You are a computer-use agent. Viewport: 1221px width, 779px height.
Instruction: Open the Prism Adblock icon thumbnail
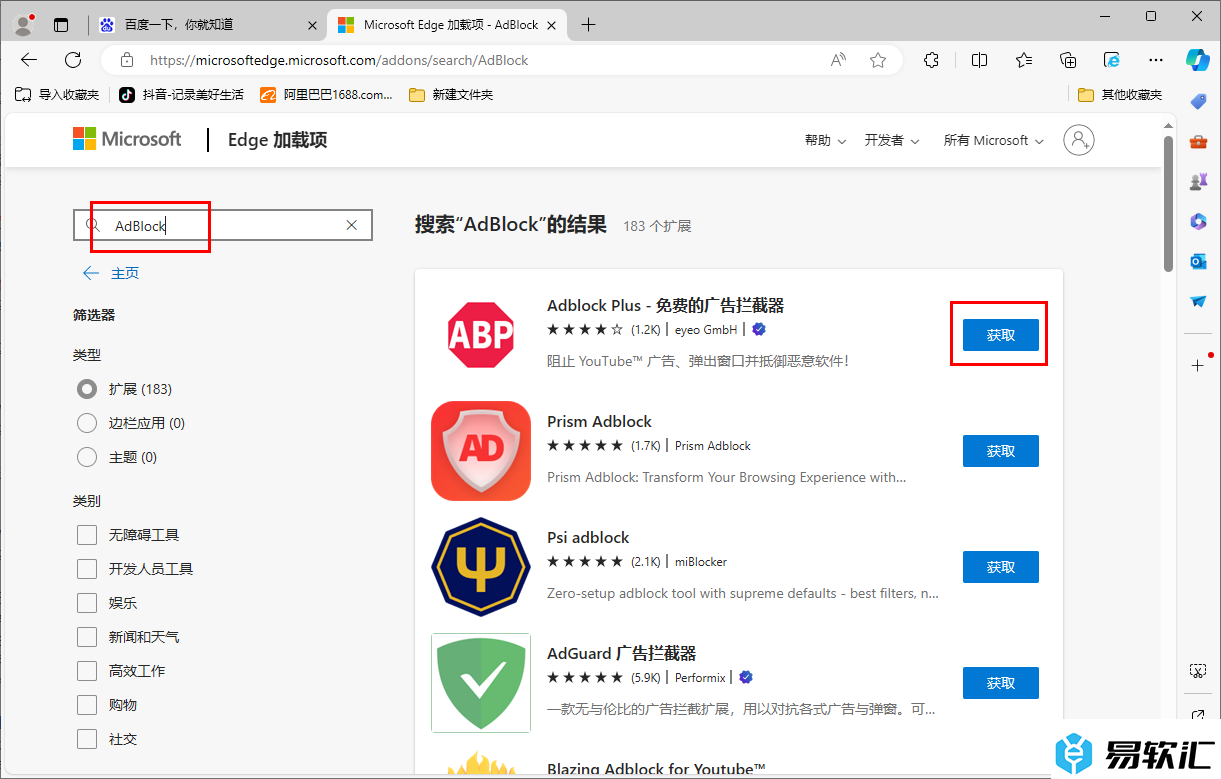point(481,451)
